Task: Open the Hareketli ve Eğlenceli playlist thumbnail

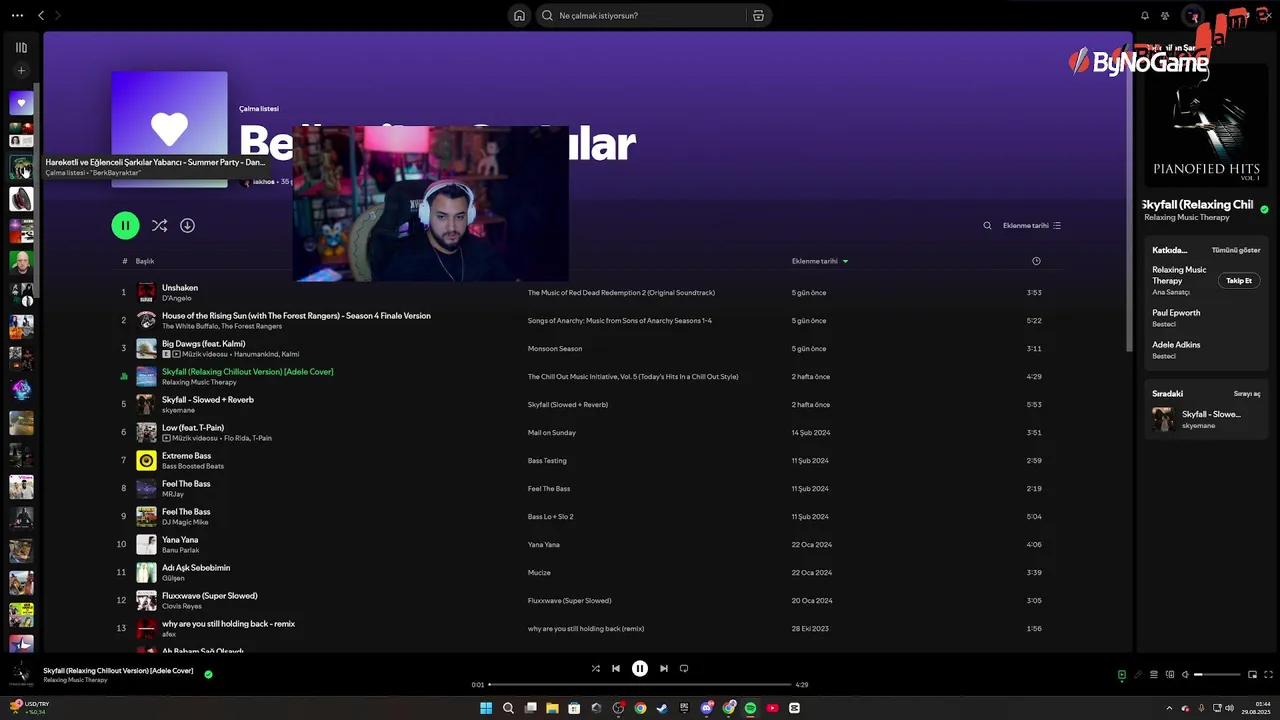Action: [x=21, y=167]
